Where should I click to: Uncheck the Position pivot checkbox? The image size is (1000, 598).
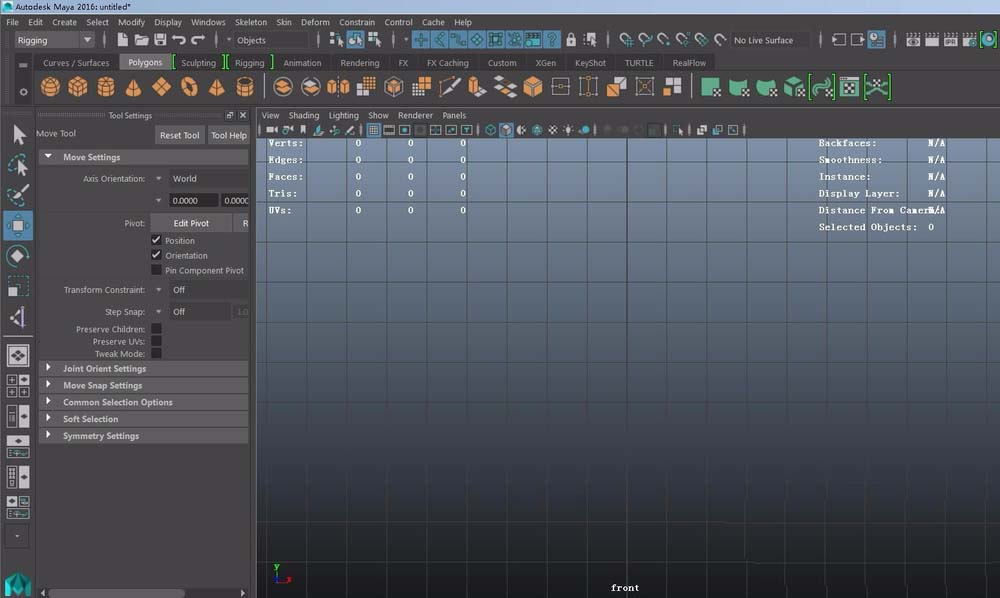[x=156, y=241]
